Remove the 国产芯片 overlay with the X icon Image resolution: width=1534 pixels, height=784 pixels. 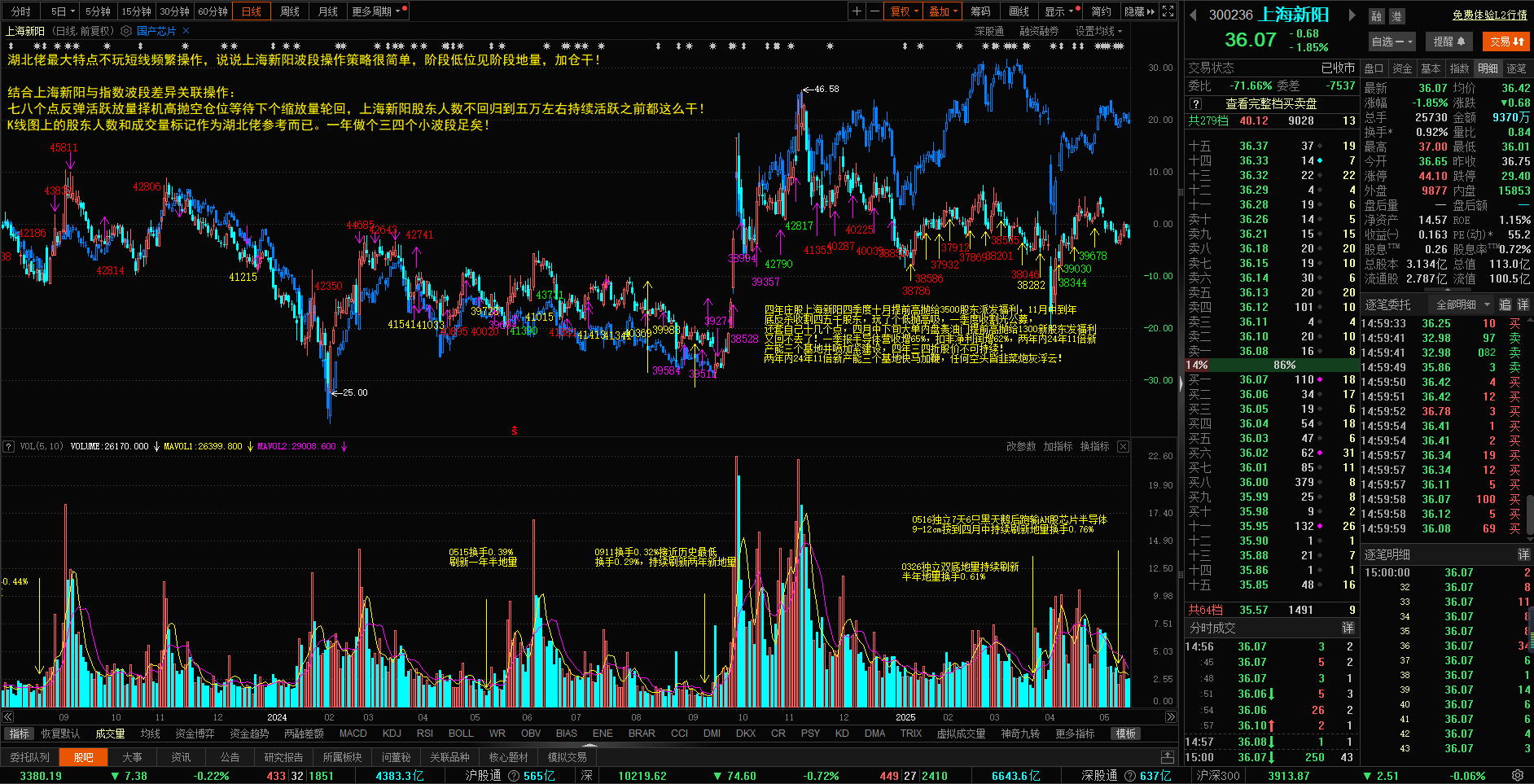pyautogui.click(x=186, y=31)
